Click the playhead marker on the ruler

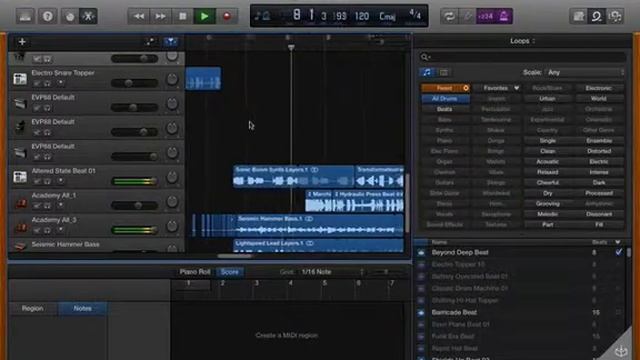(x=291, y=48)
